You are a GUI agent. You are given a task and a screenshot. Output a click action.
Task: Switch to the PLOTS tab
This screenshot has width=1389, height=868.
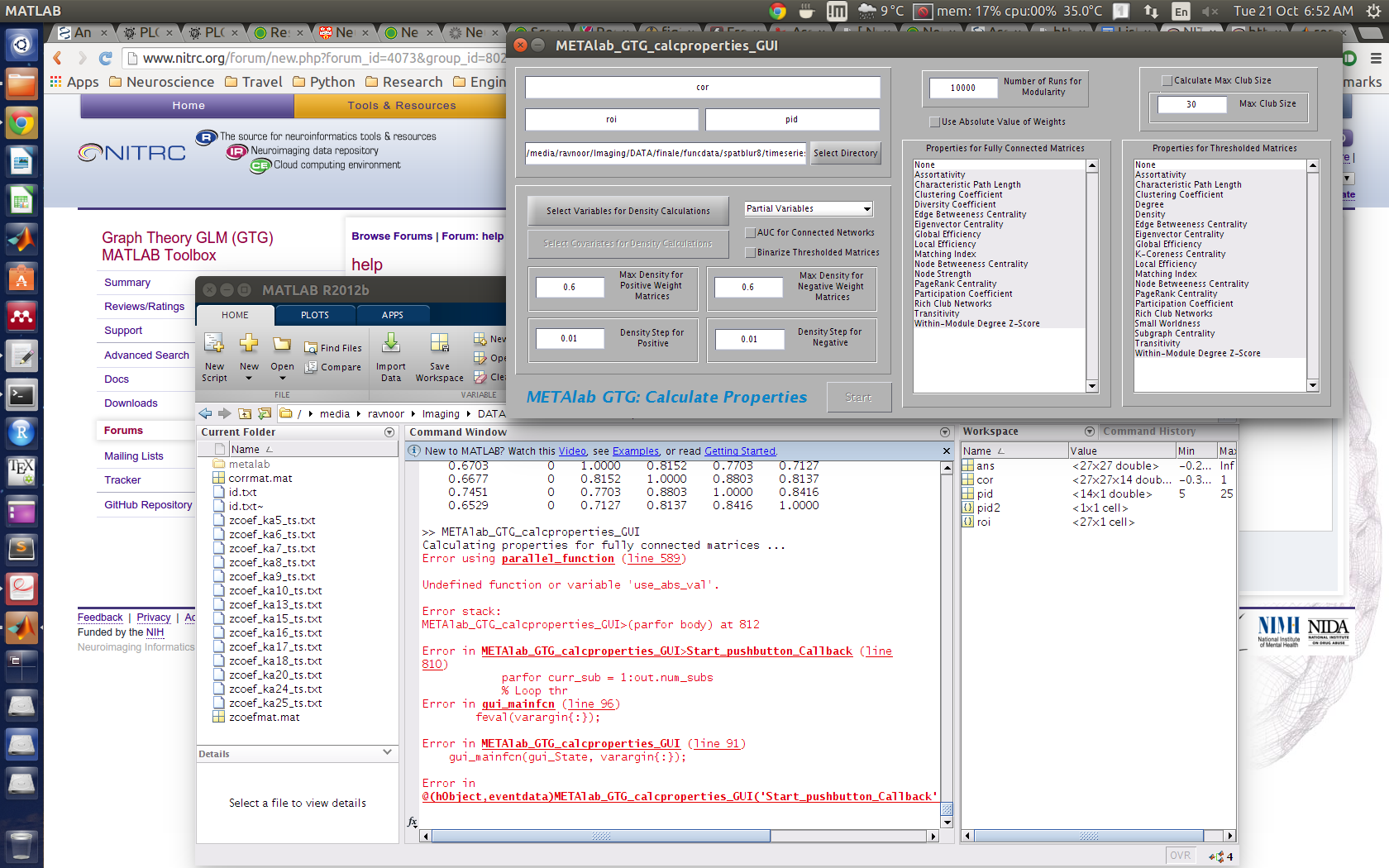(x=314, y=315)
